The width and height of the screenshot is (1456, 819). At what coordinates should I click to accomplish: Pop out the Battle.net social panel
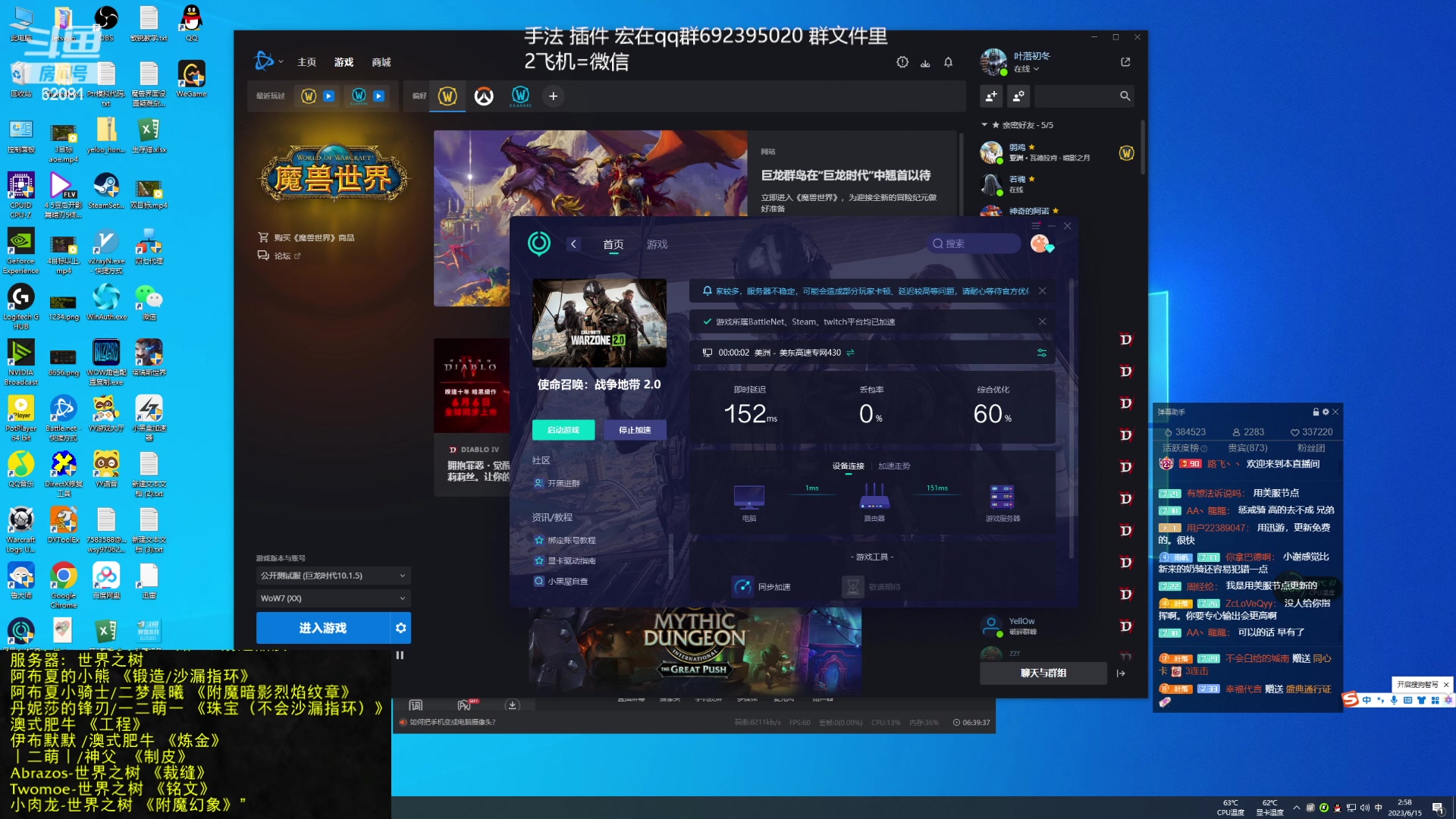click(x=1125, y=62)
